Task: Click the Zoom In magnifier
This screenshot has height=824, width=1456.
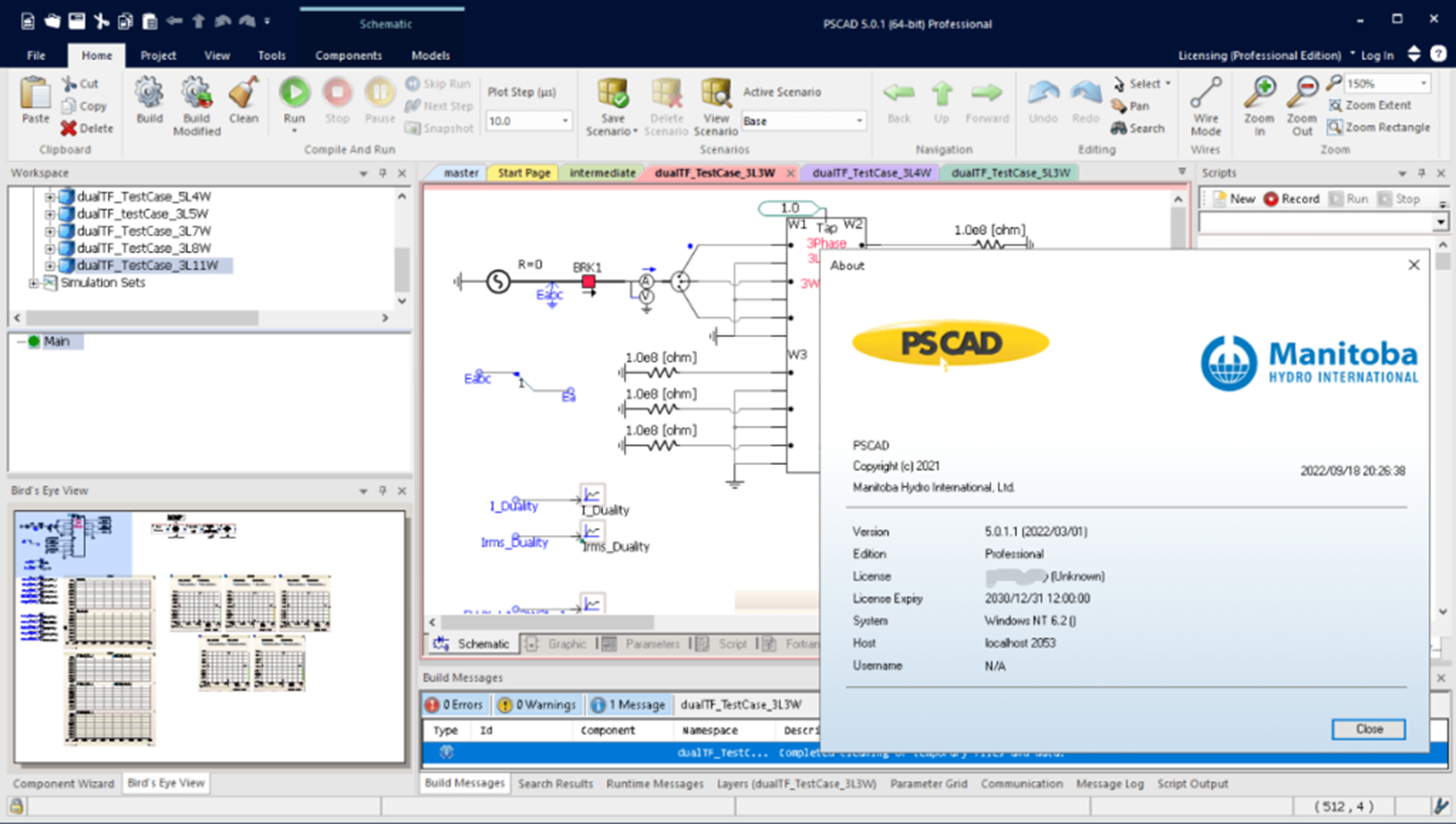Action: coord(1260,92)
